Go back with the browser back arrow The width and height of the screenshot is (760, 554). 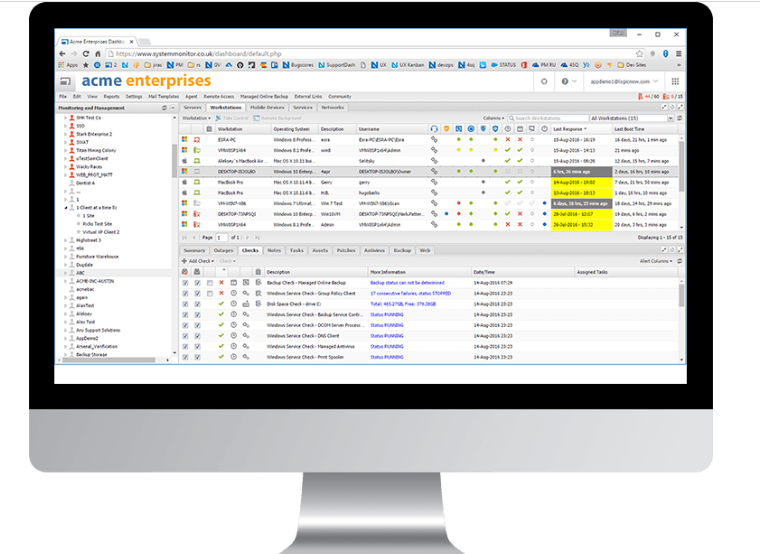(x=62, y=54)
